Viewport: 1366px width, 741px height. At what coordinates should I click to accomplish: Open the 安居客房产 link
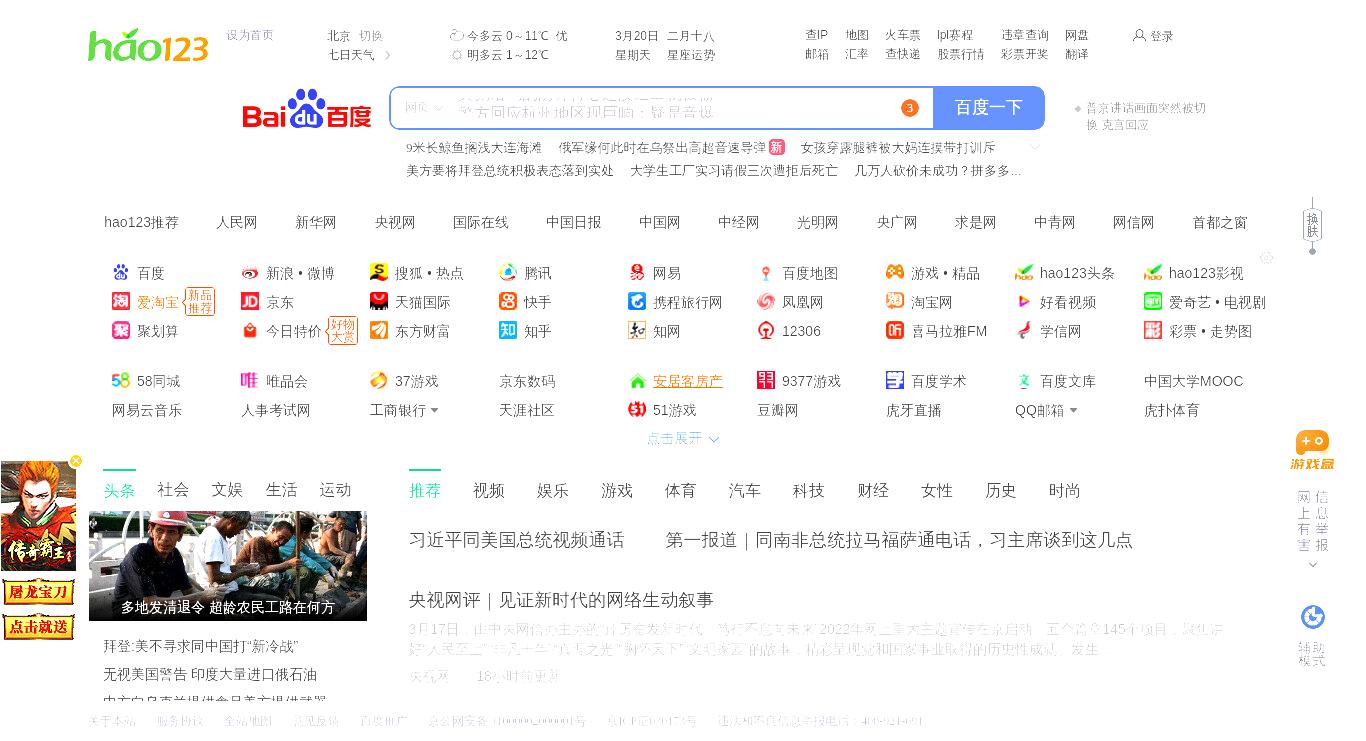688,381
